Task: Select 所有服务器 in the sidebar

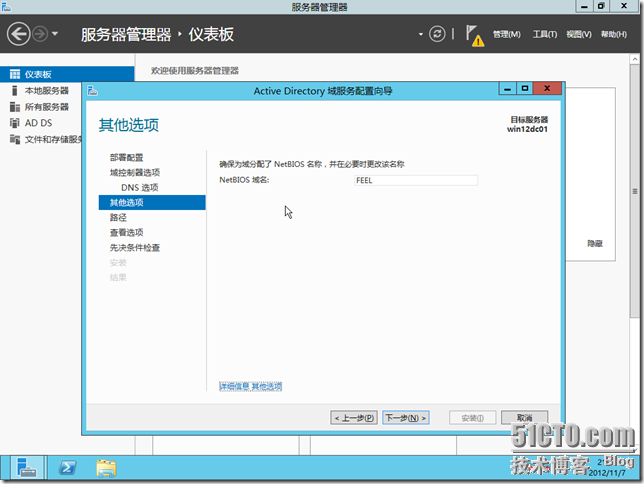Action: (46, 107)
